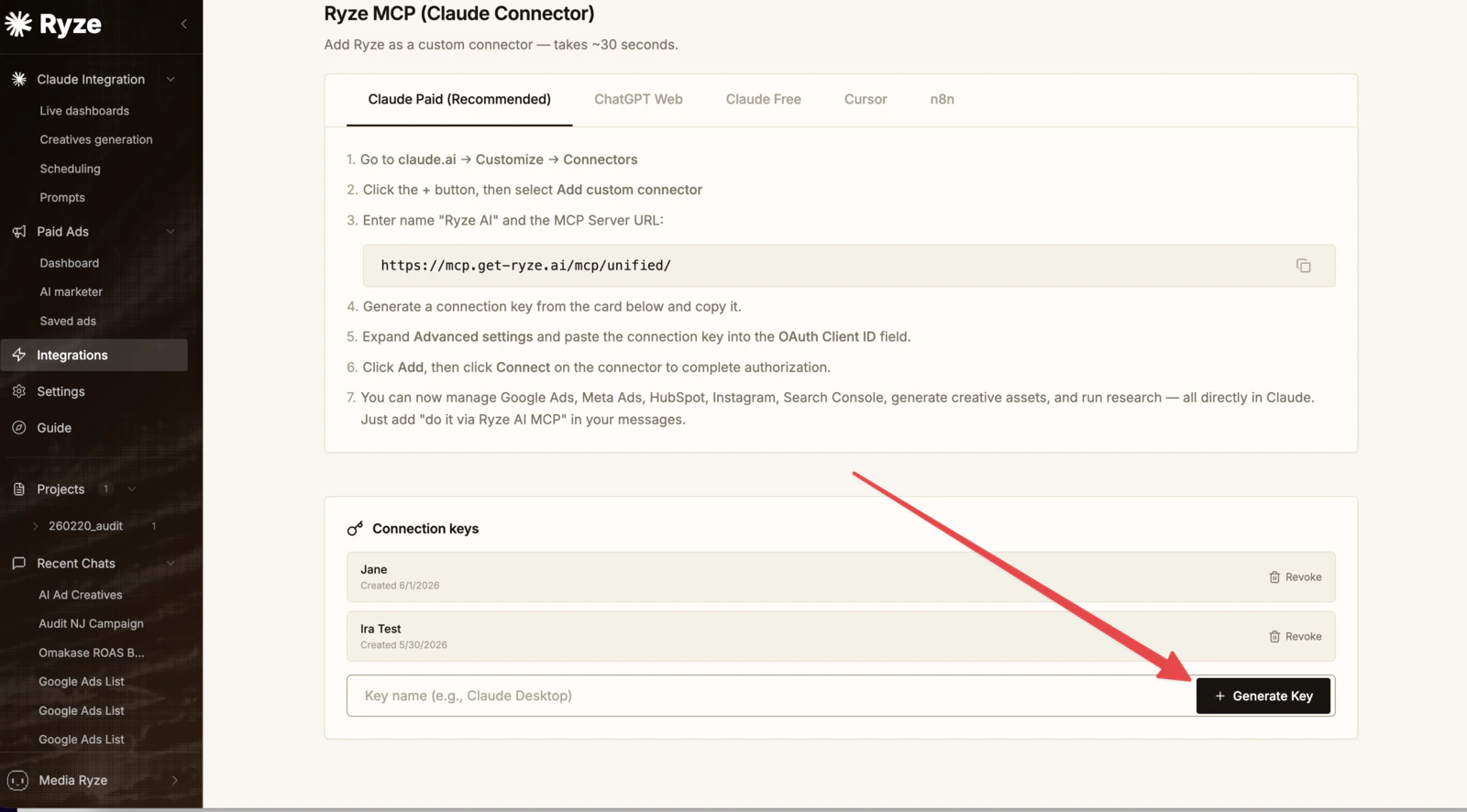
Task: Open the Media Ryze account menu
Action: [175, 781]
